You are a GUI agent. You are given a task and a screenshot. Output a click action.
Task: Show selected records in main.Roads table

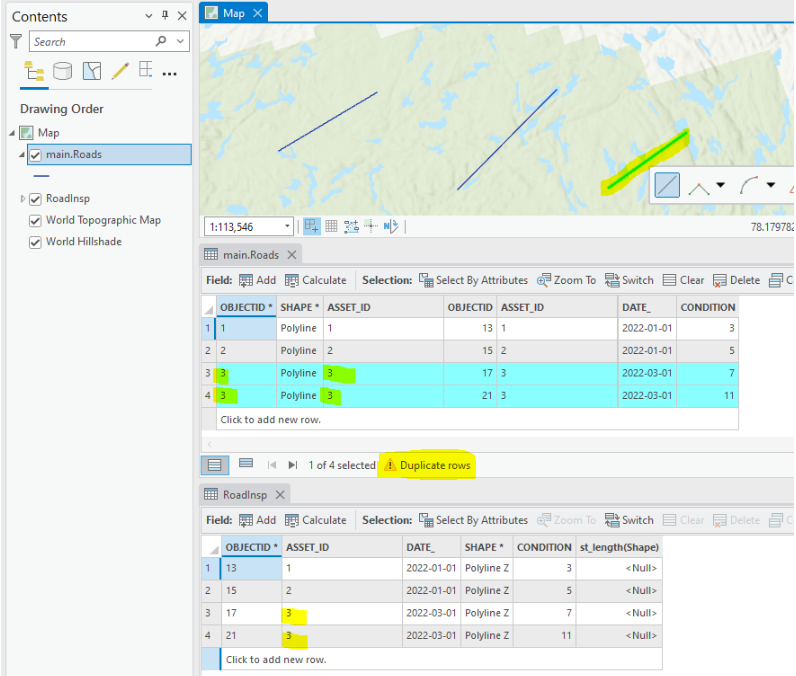[246, 465]
